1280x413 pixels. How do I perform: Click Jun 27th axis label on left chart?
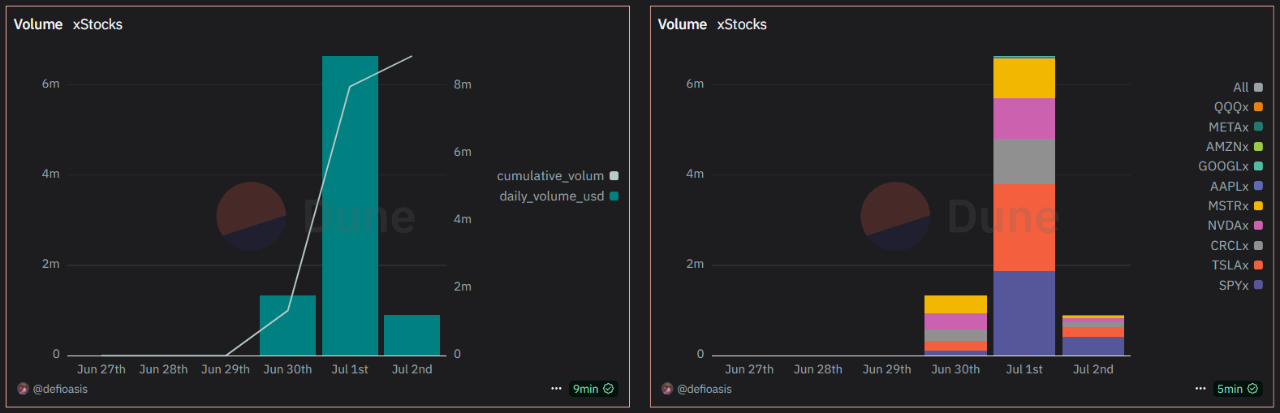[102, 369]
